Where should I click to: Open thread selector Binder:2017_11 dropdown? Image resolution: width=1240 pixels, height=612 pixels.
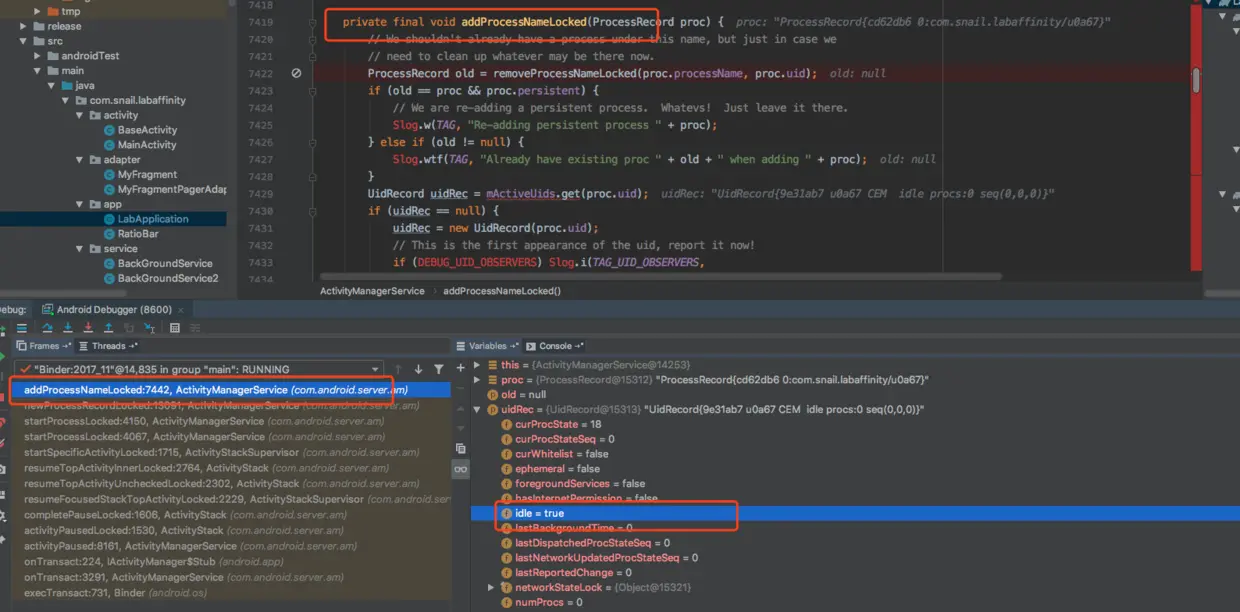coord(200,369)
